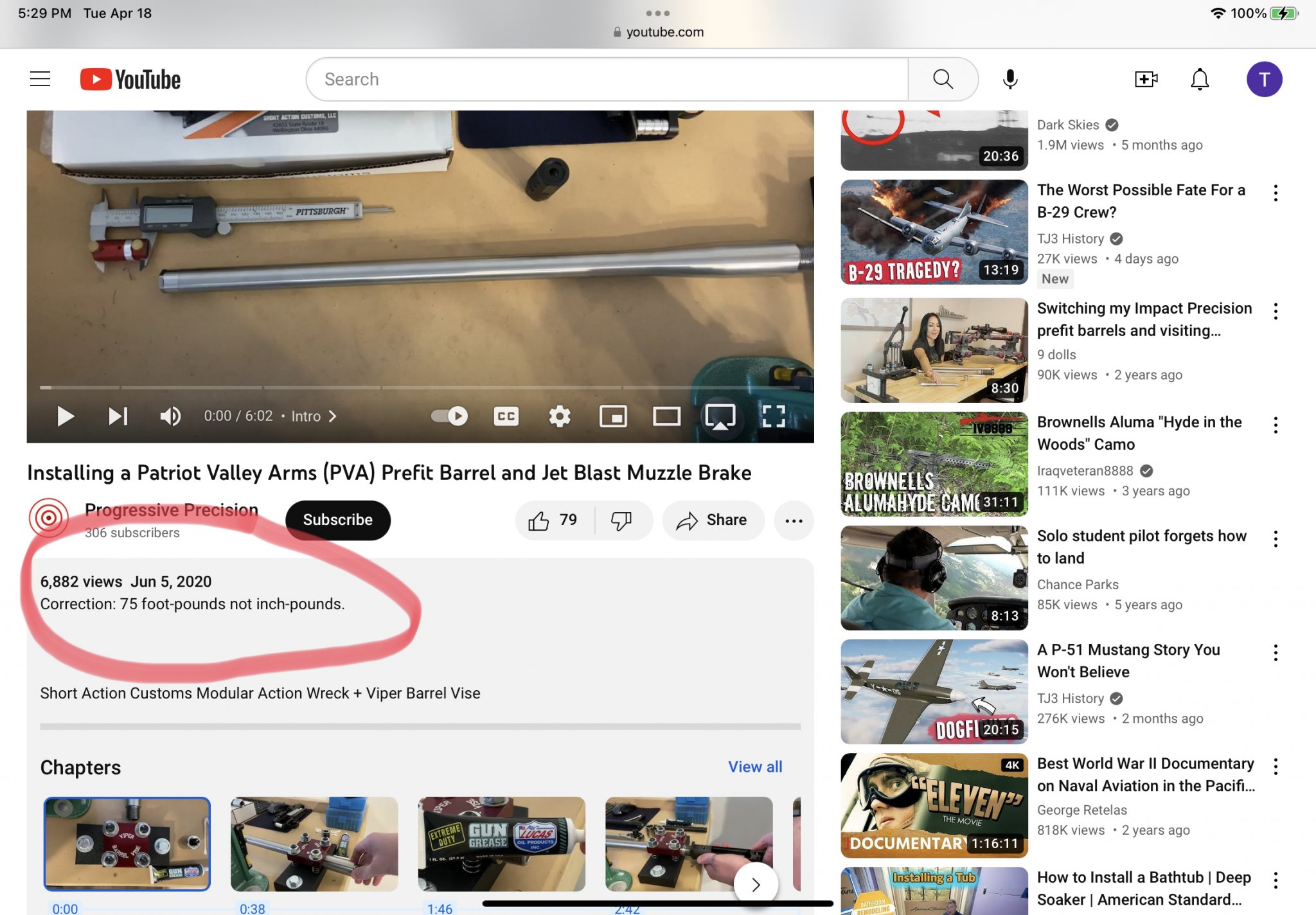Open options for B-29 Crew video

(x=1276, y=193)
